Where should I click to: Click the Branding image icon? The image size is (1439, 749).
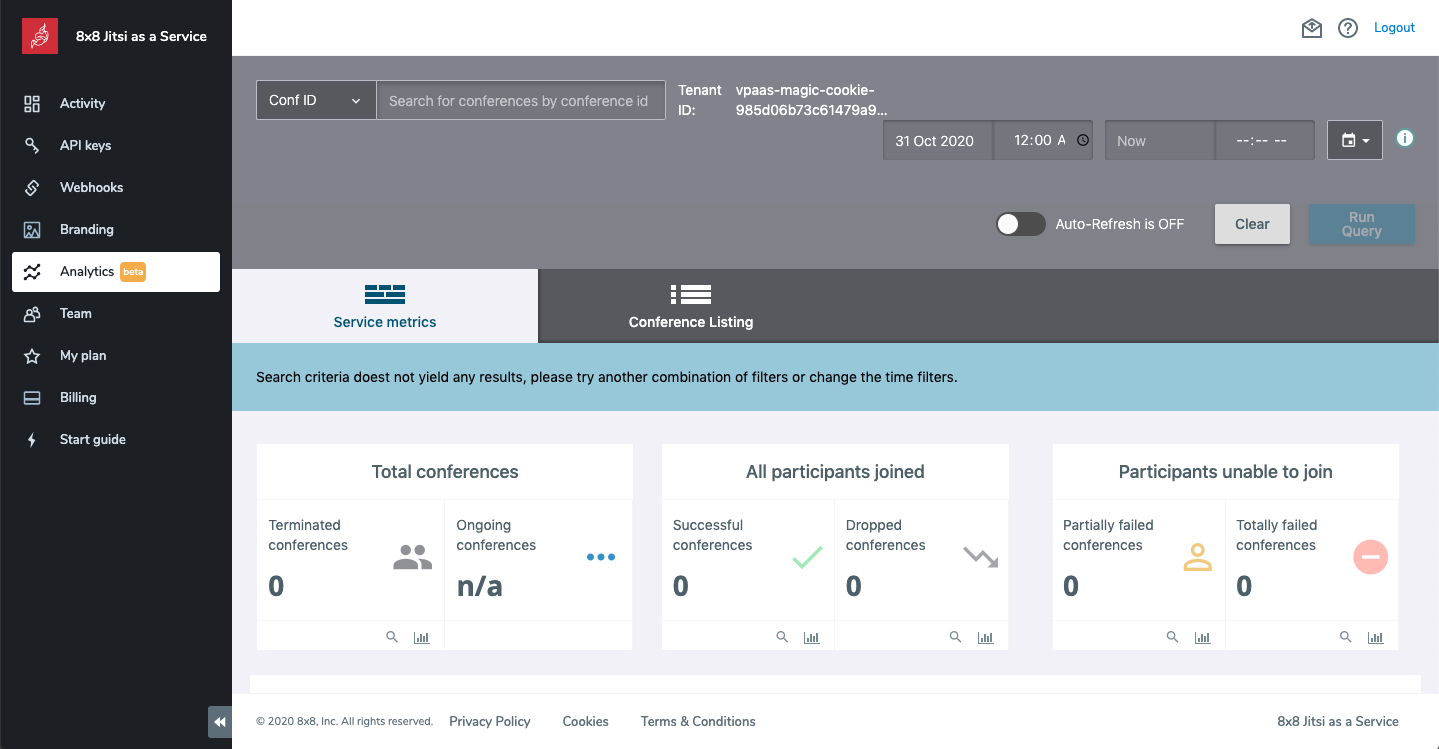[x=32, y=230]
